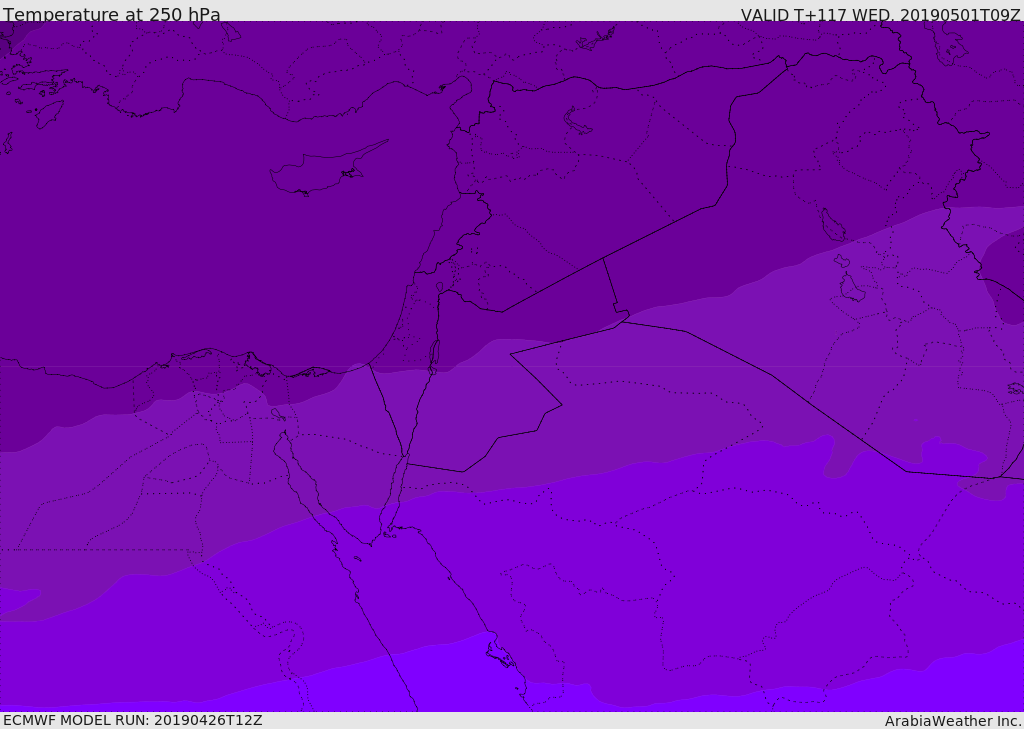Click the 'Temperature at 250 hPa' title text

112,14
